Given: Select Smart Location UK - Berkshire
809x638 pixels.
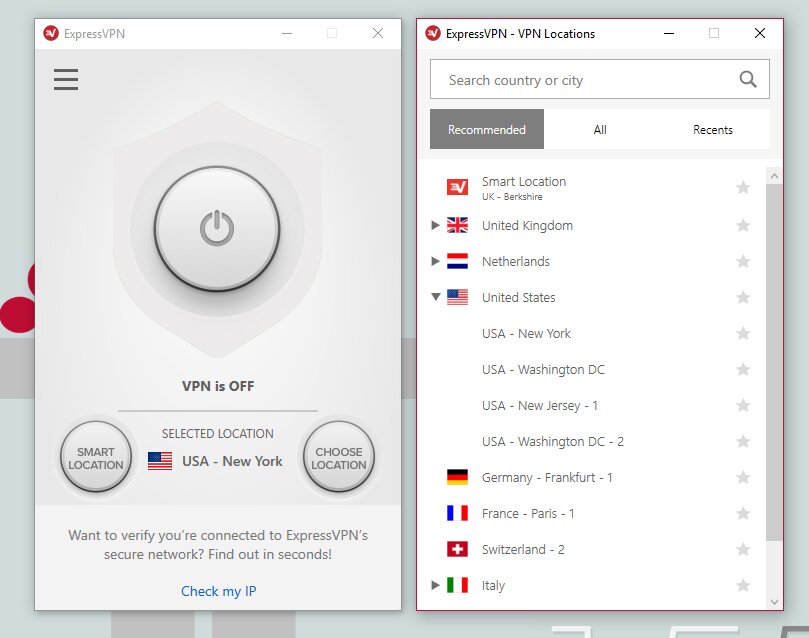Looking at the screenshot, I should click(x=591, y=188).
